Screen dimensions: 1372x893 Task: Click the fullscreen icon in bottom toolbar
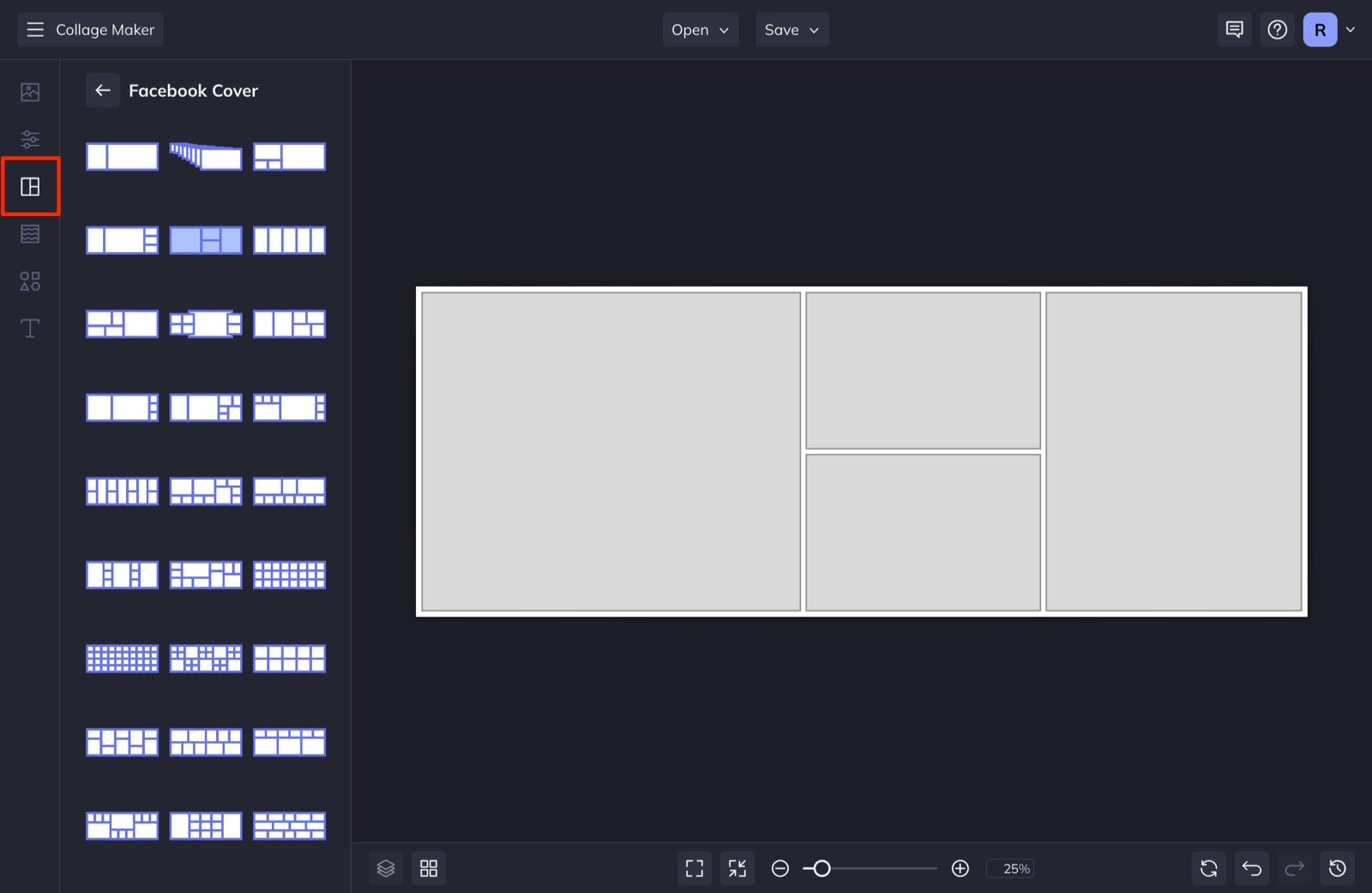pyautogui.click(x=694, y=868)
